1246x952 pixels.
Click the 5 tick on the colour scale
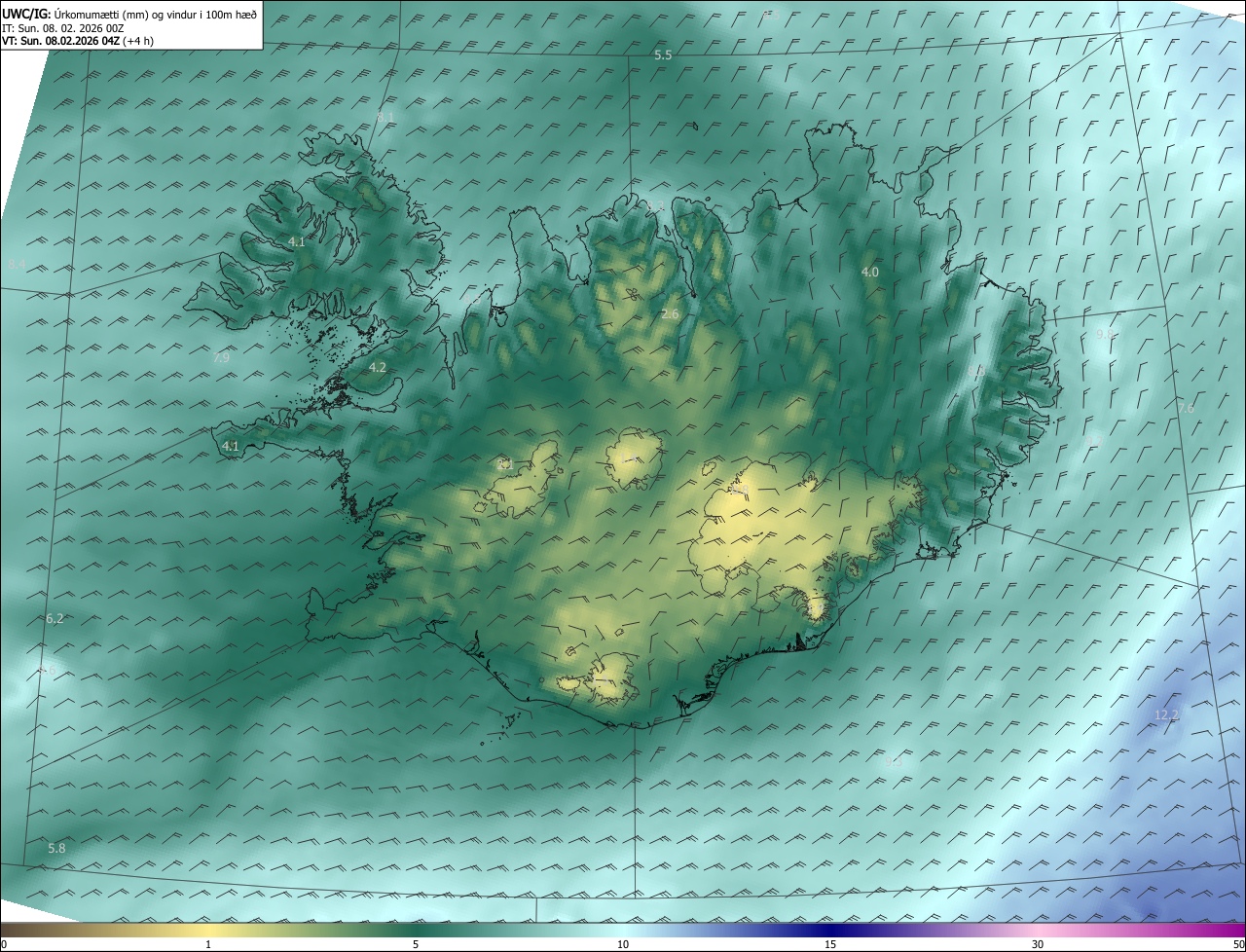416,945
